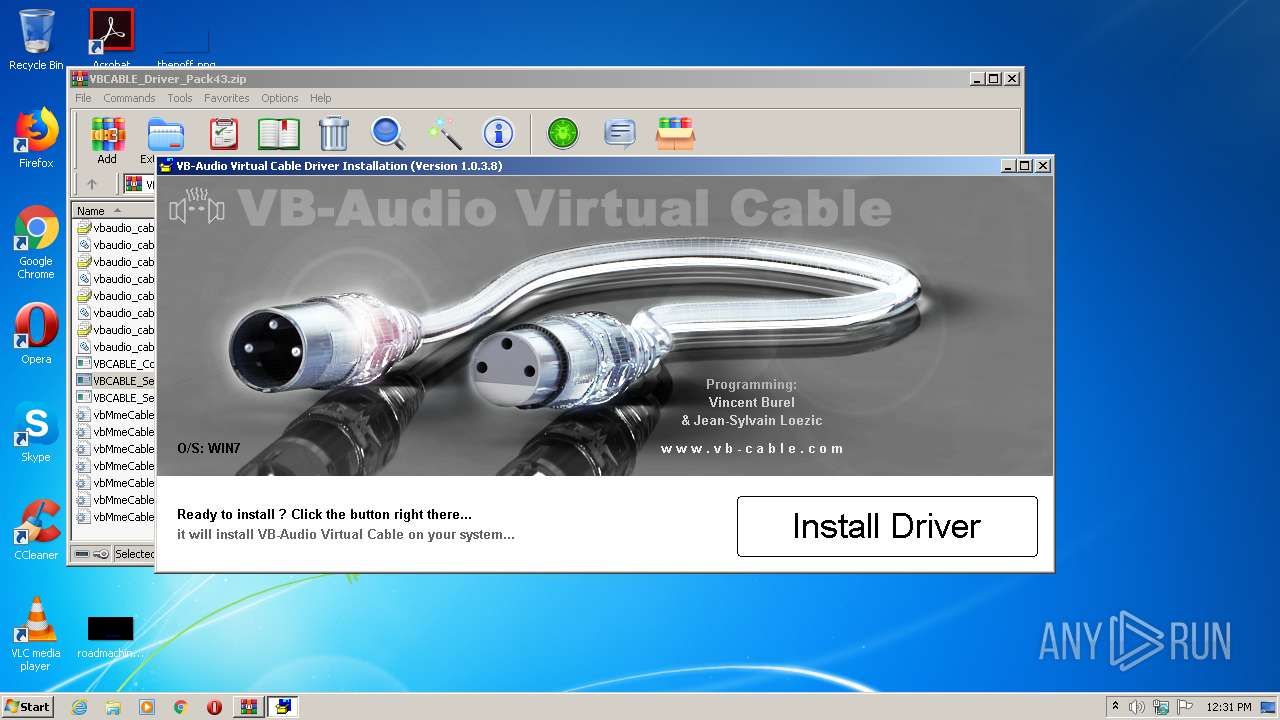Select the first vbMmeCable file entry
The width and height of the screenshot is (1280, 720).
tap(115, 415)
